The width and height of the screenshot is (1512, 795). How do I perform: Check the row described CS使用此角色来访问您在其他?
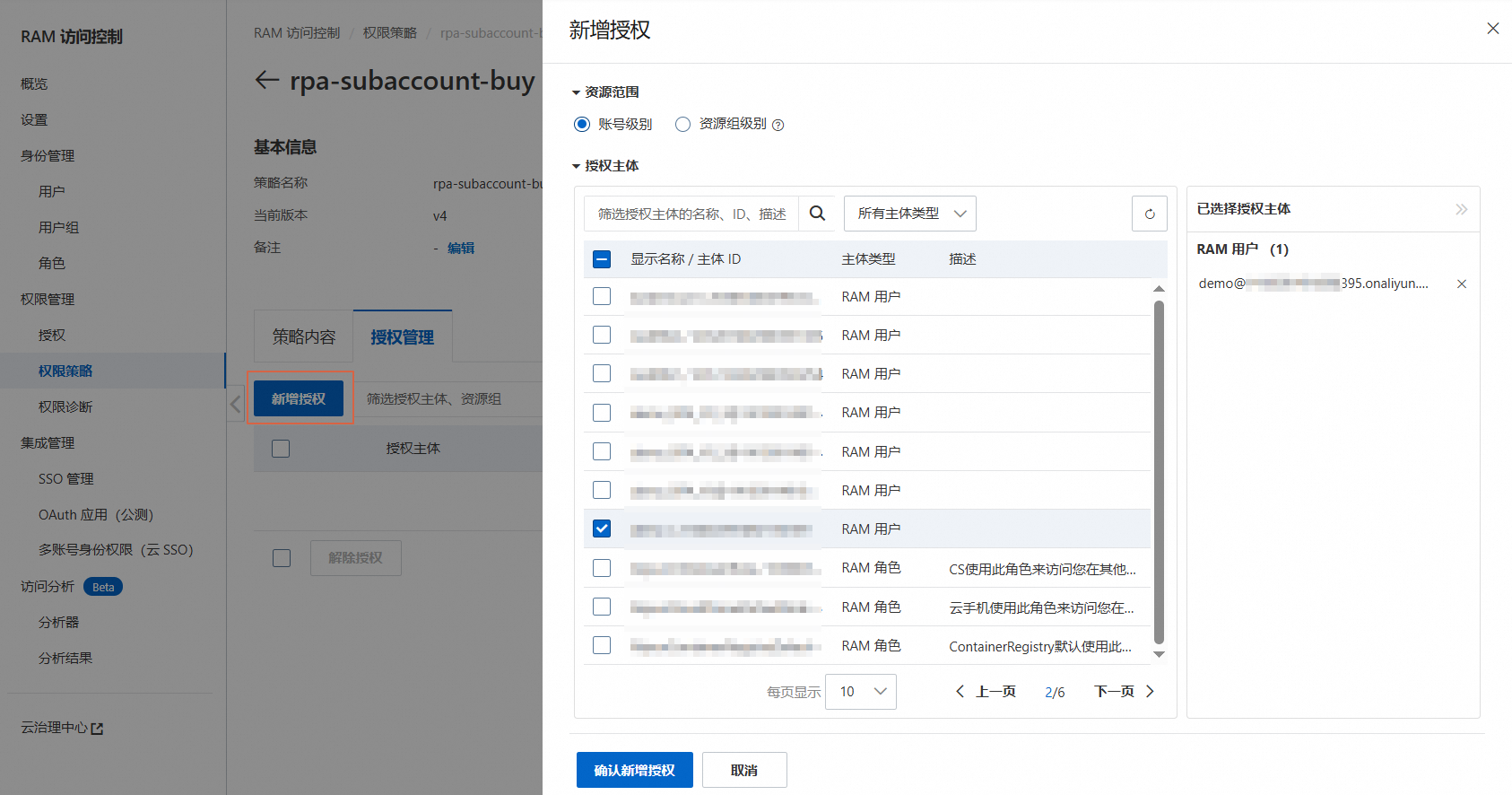coord(602,568)
